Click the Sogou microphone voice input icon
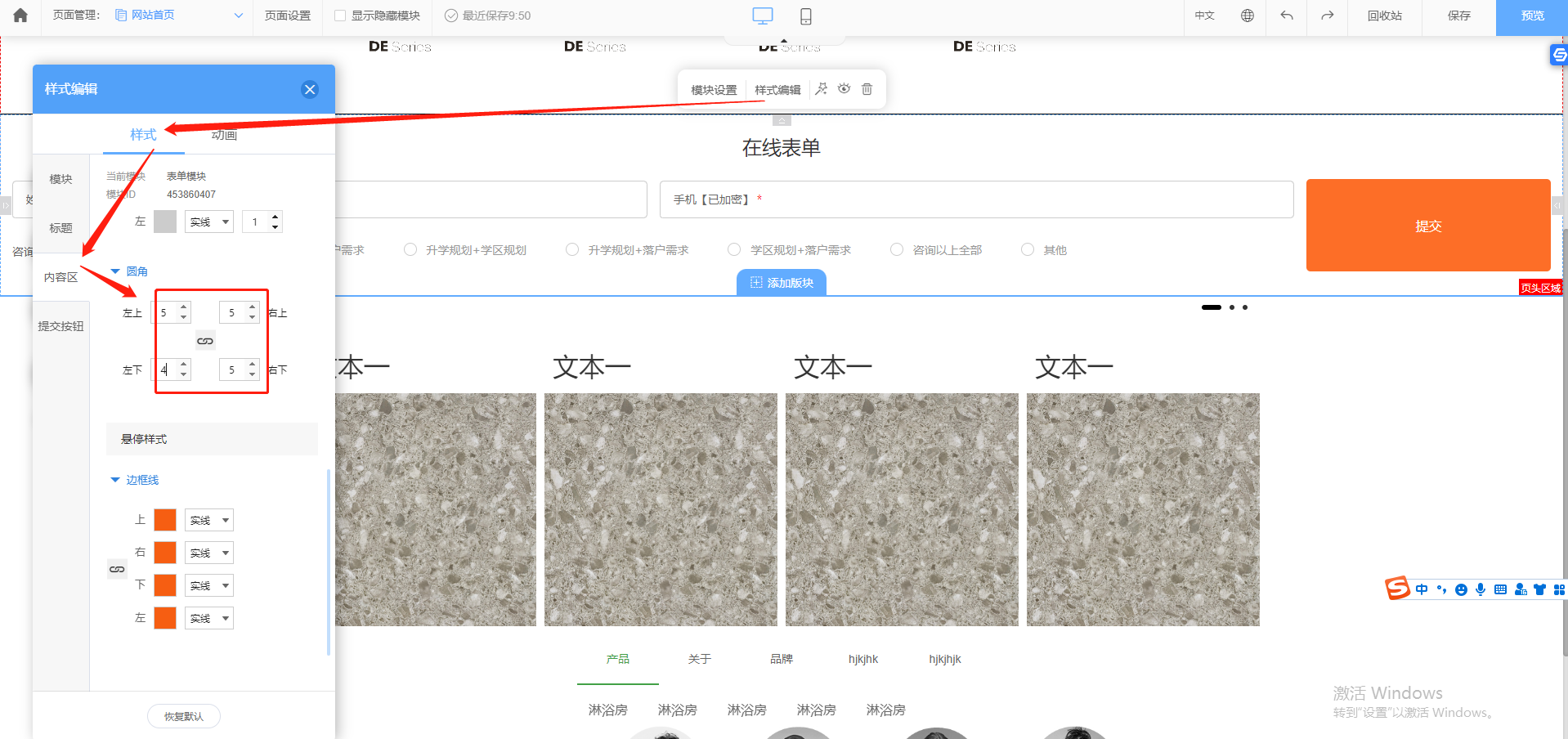The width and height of the screenshot is (1568, 739). pos(1481,589)
